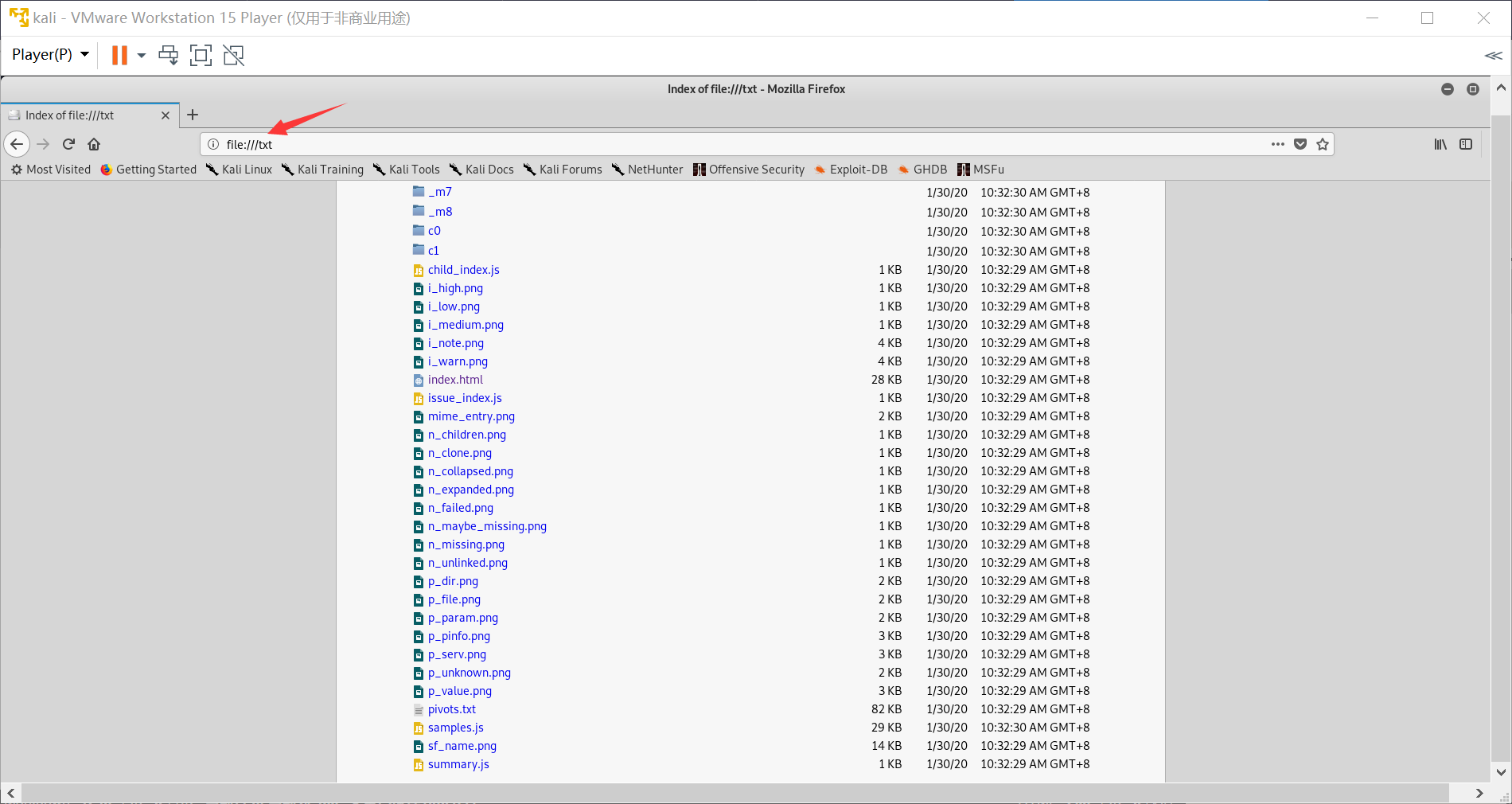Open the Kali Linux bookmark
The width and height of the screenshot is (1512, 804).
239,170
